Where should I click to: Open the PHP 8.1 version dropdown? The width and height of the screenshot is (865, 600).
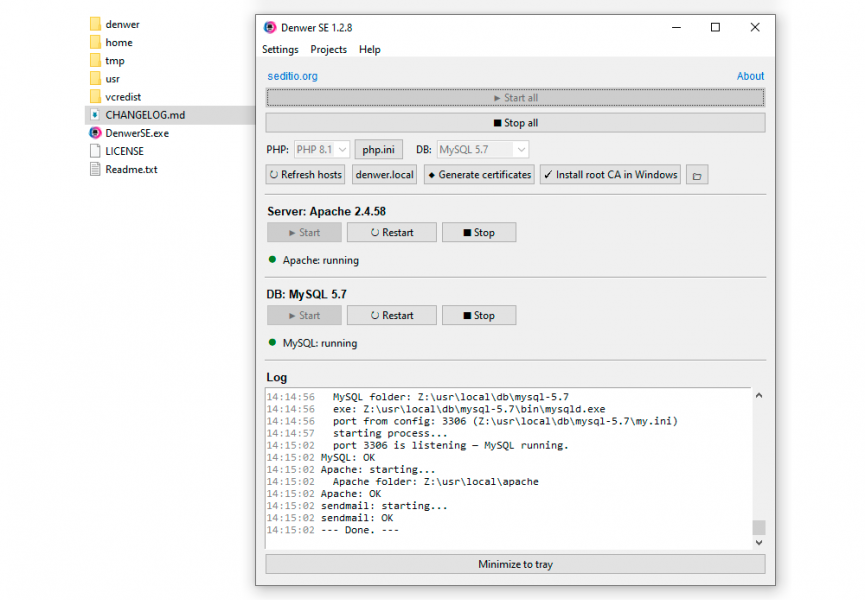click(322, 149)
